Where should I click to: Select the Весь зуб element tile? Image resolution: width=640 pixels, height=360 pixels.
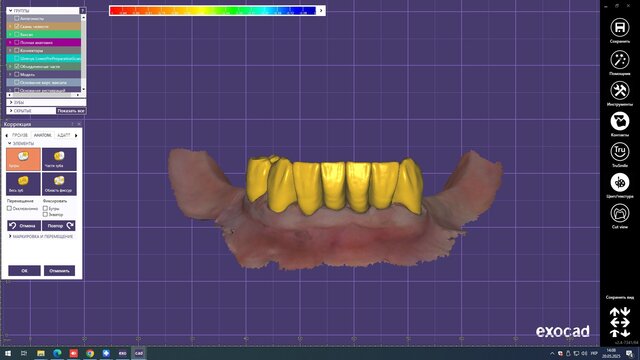[x=23, y=184]
